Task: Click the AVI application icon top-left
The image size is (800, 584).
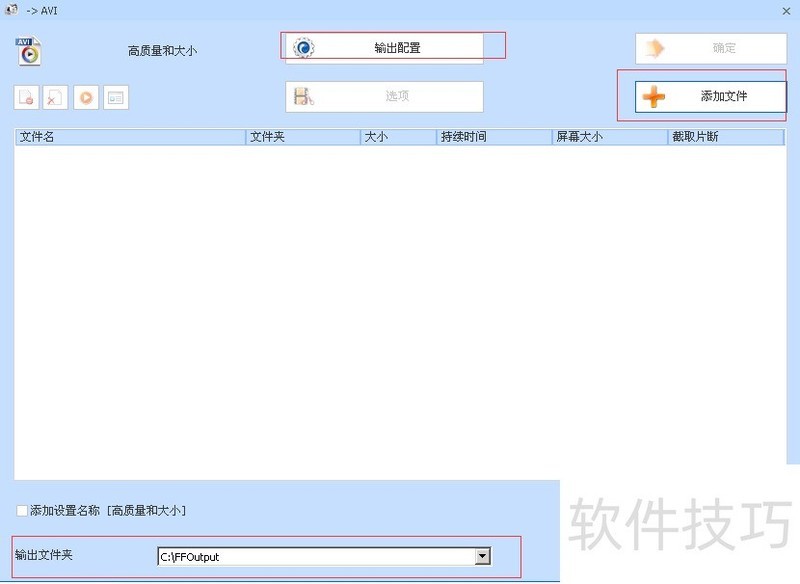Action: tap(28, 48)
